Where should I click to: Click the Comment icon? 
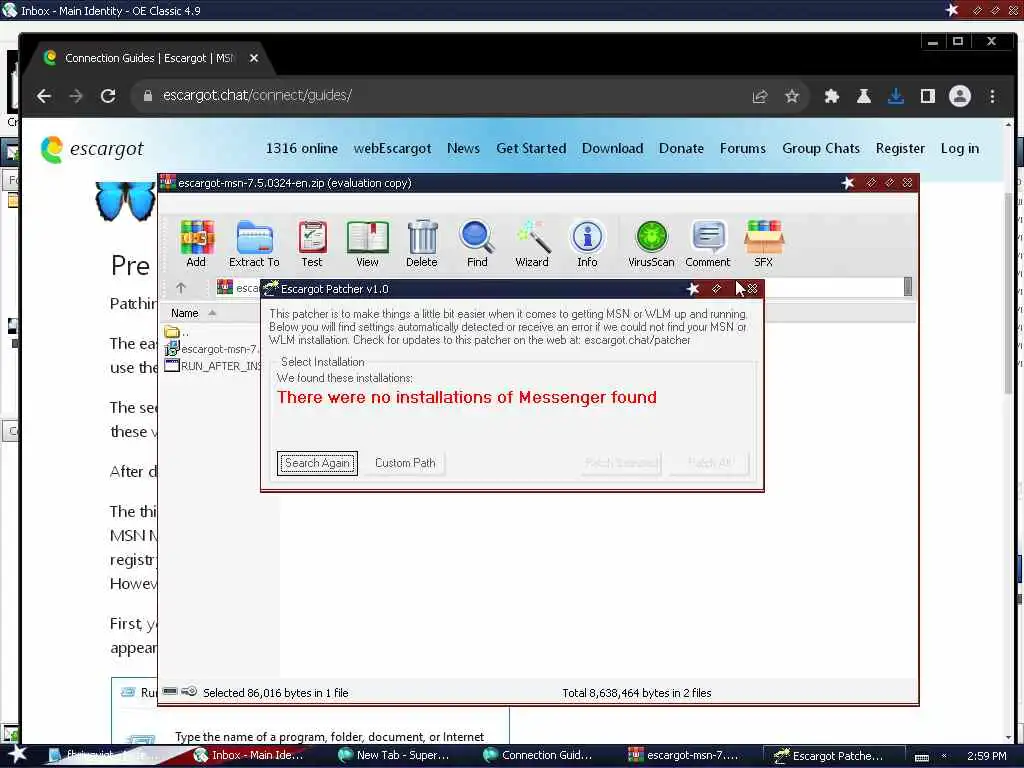coord(708,244)
